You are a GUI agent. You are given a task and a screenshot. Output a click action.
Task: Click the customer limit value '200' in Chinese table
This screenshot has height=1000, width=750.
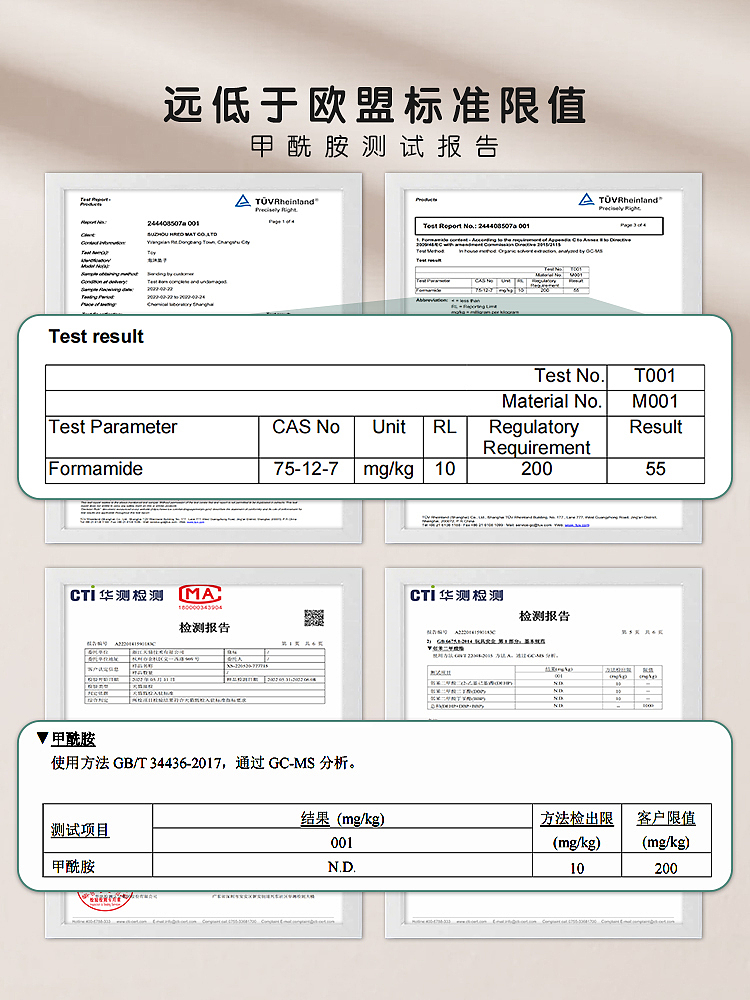[666, 867]
